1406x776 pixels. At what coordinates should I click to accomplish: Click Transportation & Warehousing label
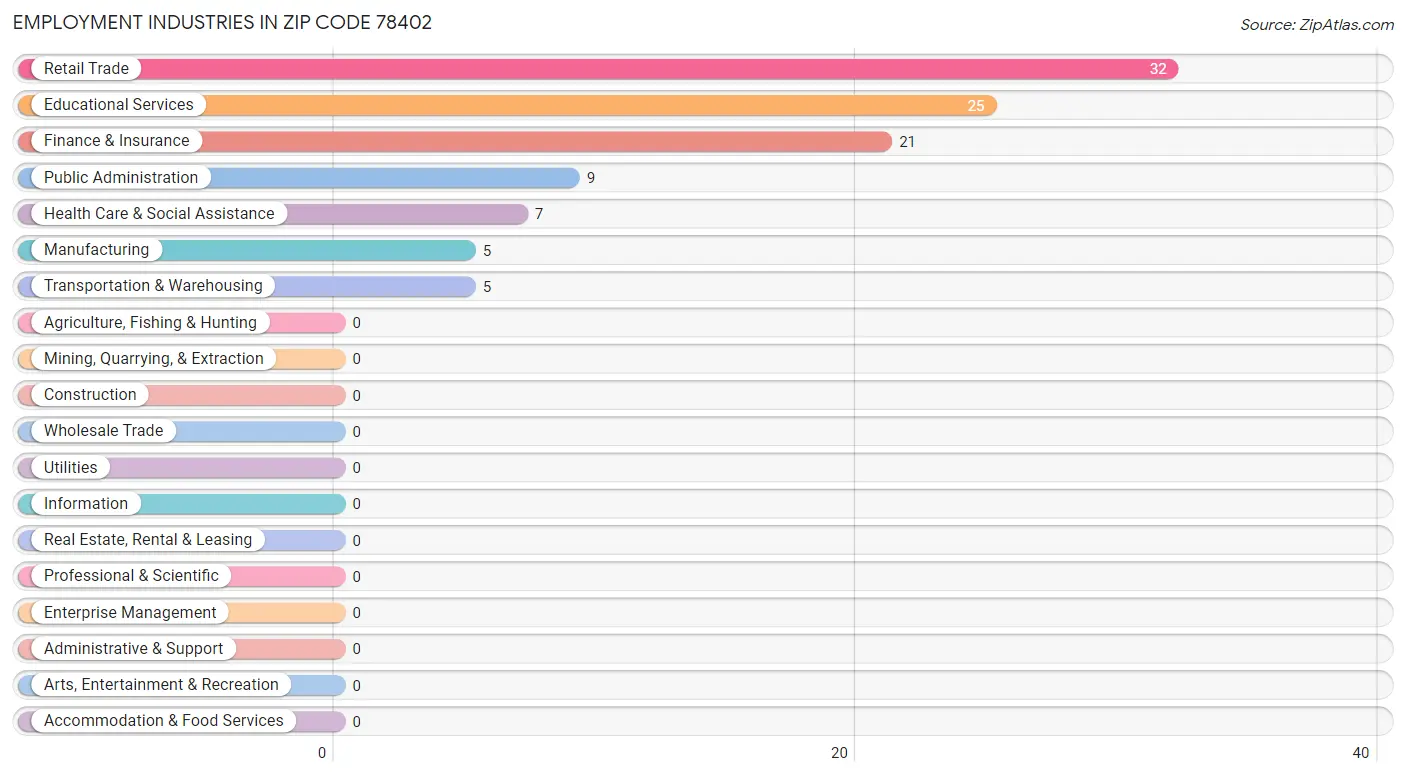click(153, 286)
